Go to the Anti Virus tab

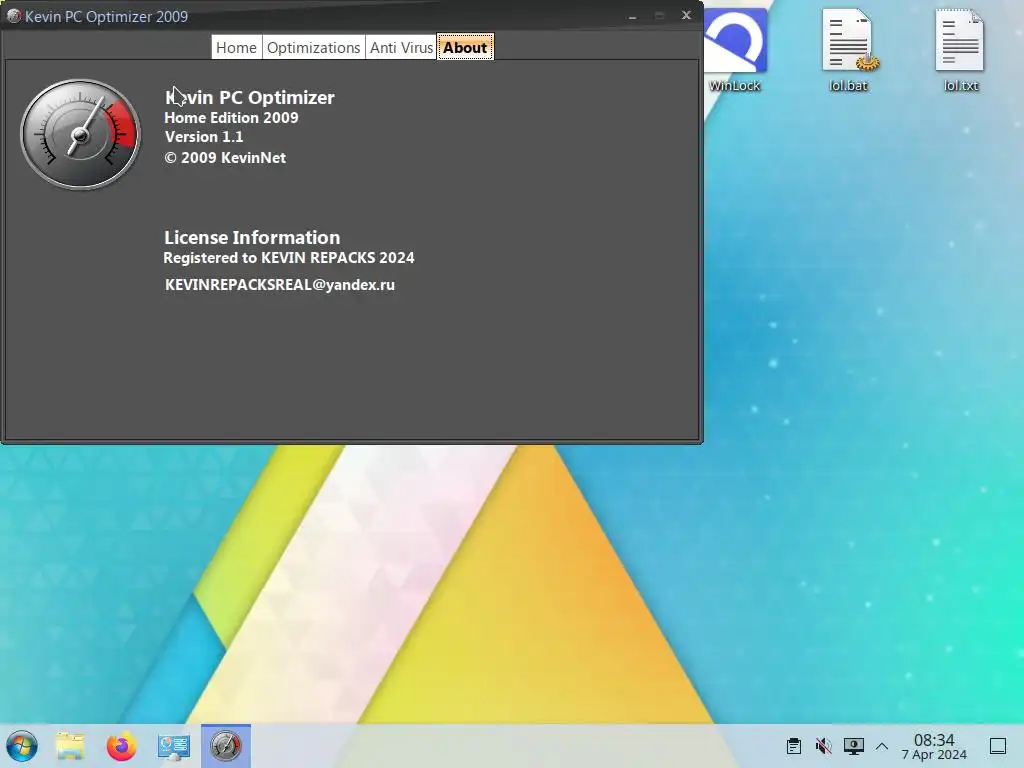[401, 48]
